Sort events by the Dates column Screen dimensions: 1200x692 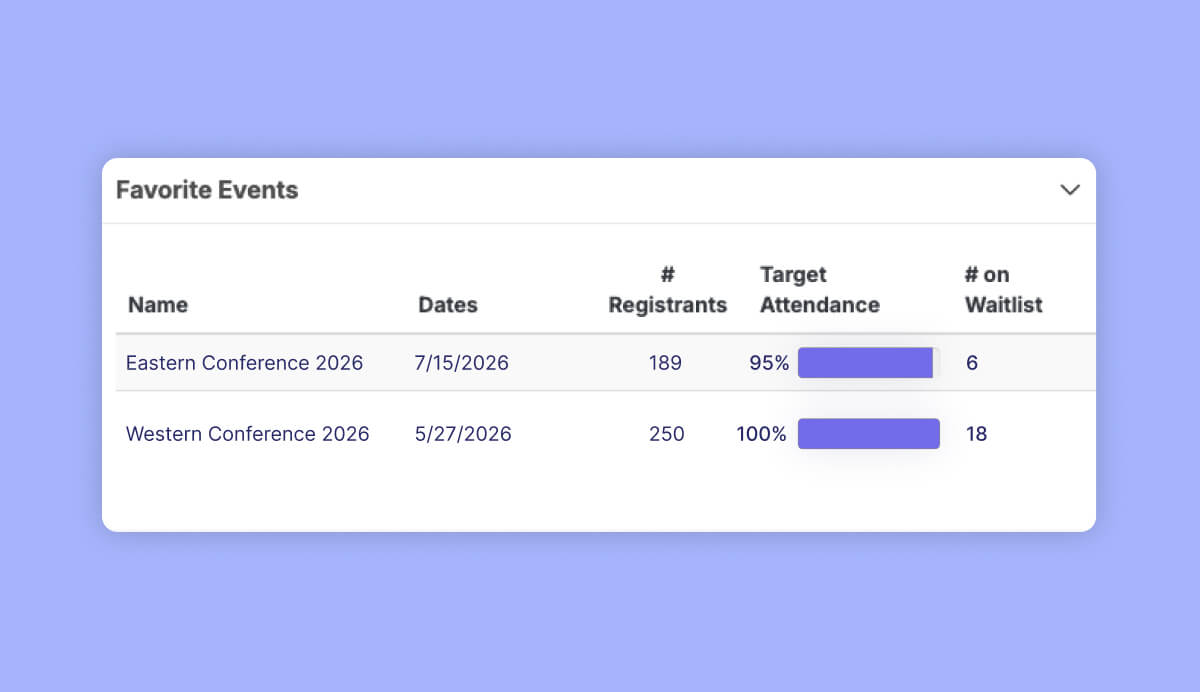tap(447, 305)
